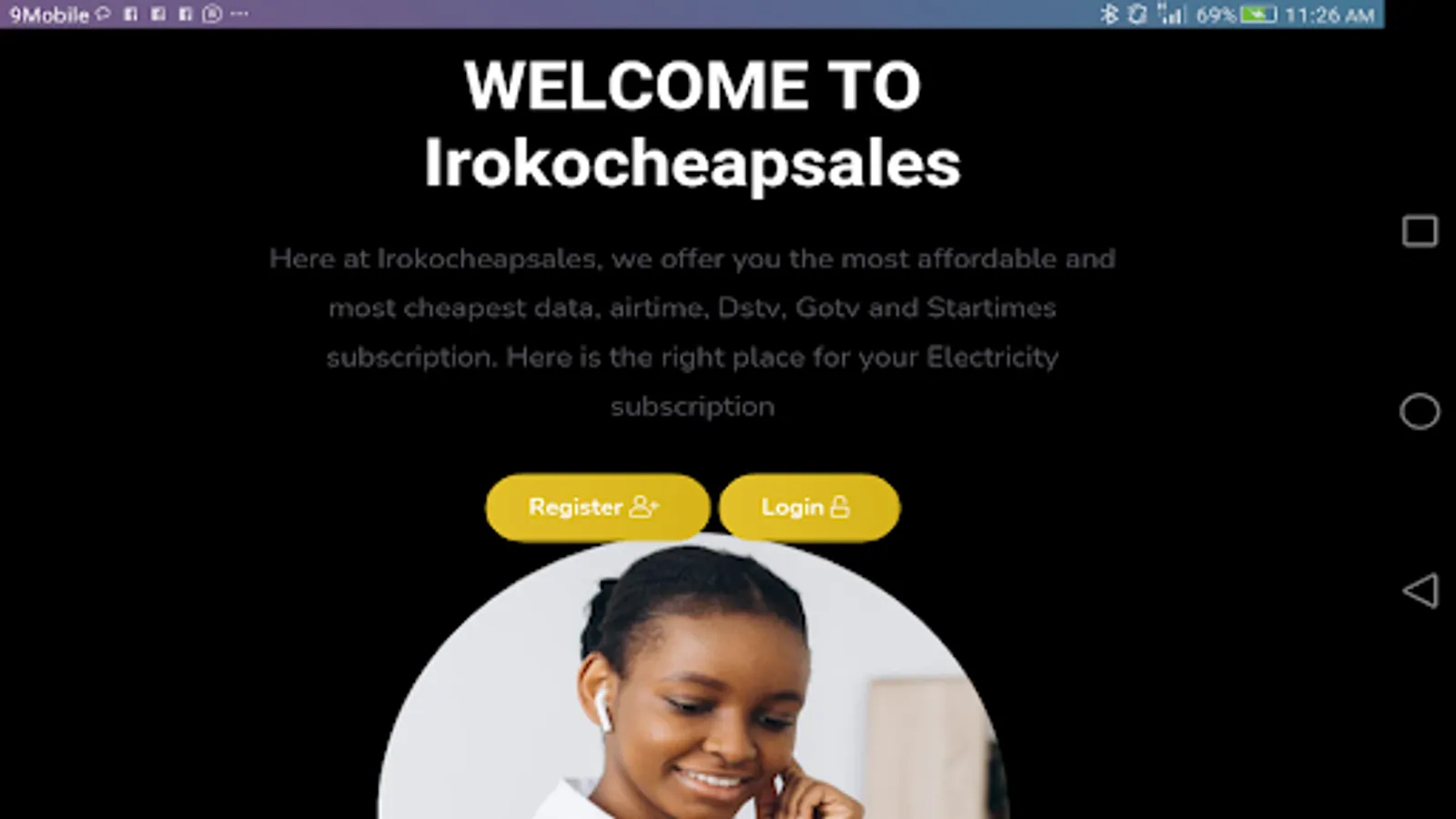Tap the Android back triangle

[x=1420, y=591]
